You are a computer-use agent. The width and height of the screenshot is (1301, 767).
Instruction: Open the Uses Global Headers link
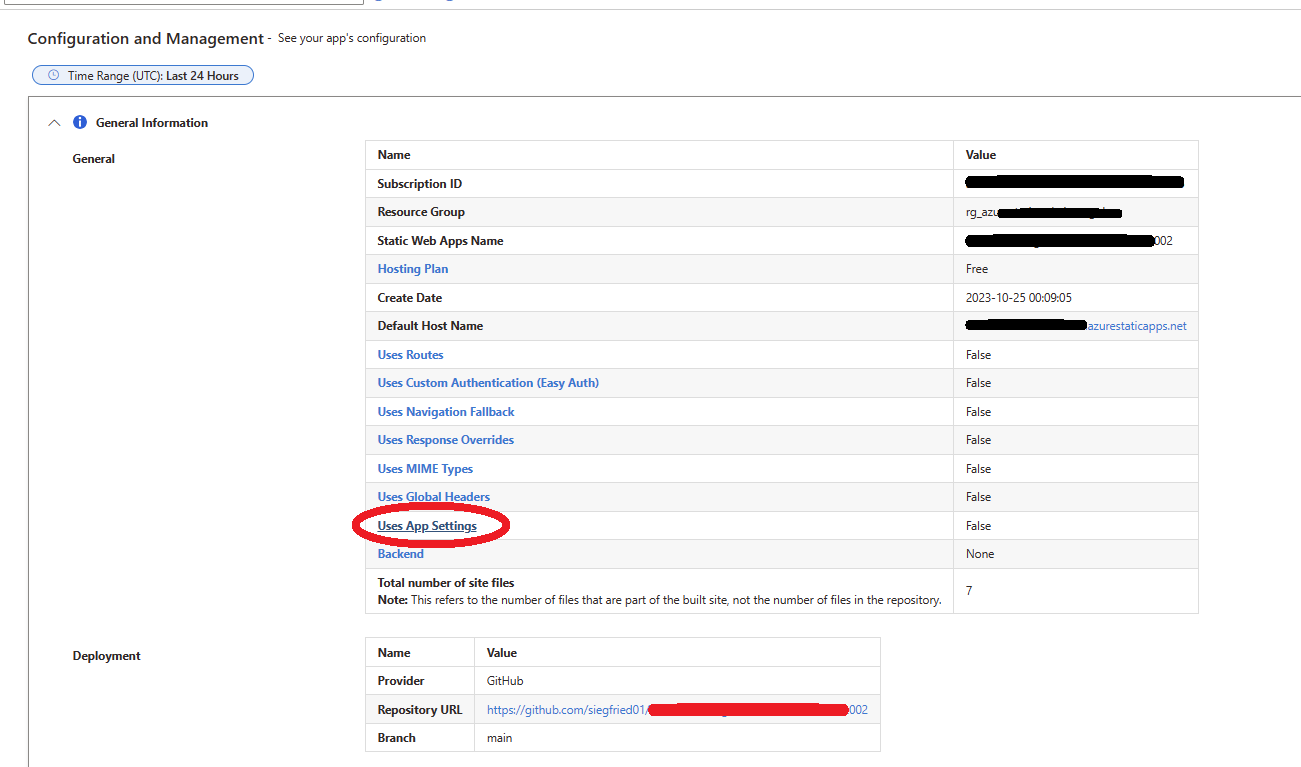point(433,497)
